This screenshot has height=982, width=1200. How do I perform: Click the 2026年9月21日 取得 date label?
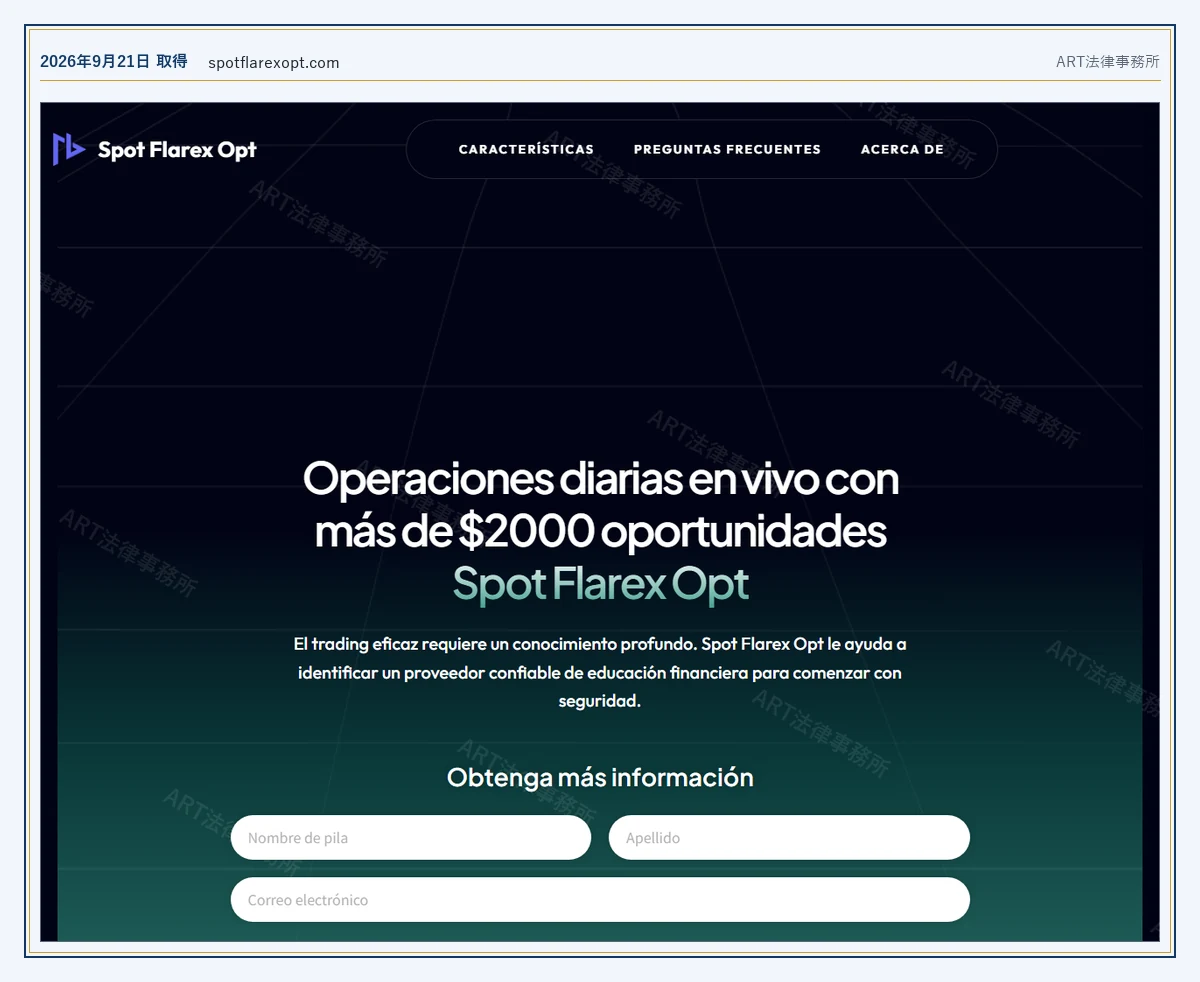coord(114,62)
